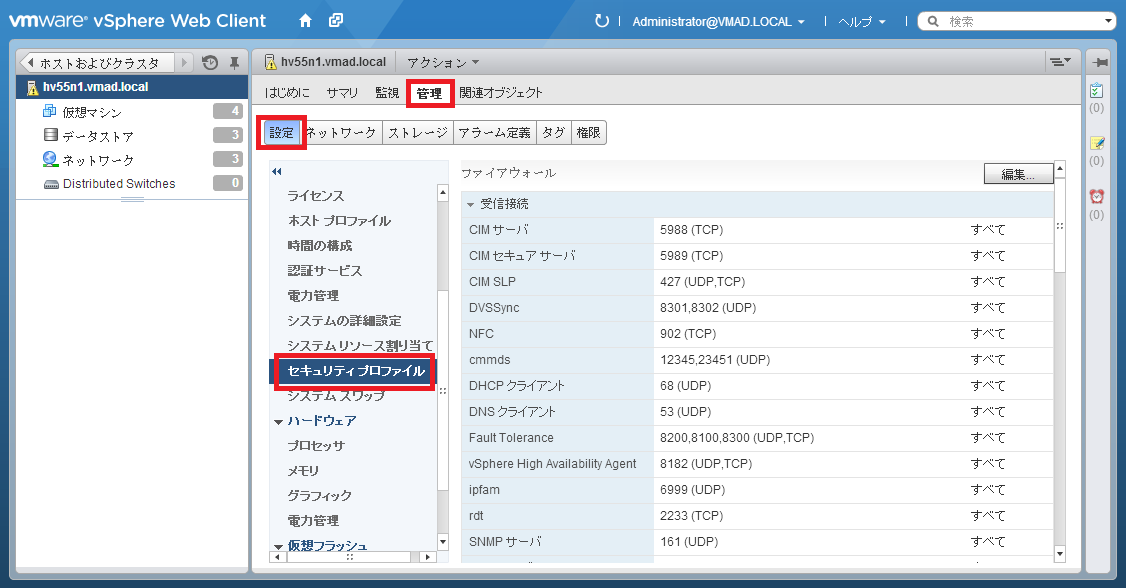
Task: Click the search magnifier icon
Action: coord(933,22)
